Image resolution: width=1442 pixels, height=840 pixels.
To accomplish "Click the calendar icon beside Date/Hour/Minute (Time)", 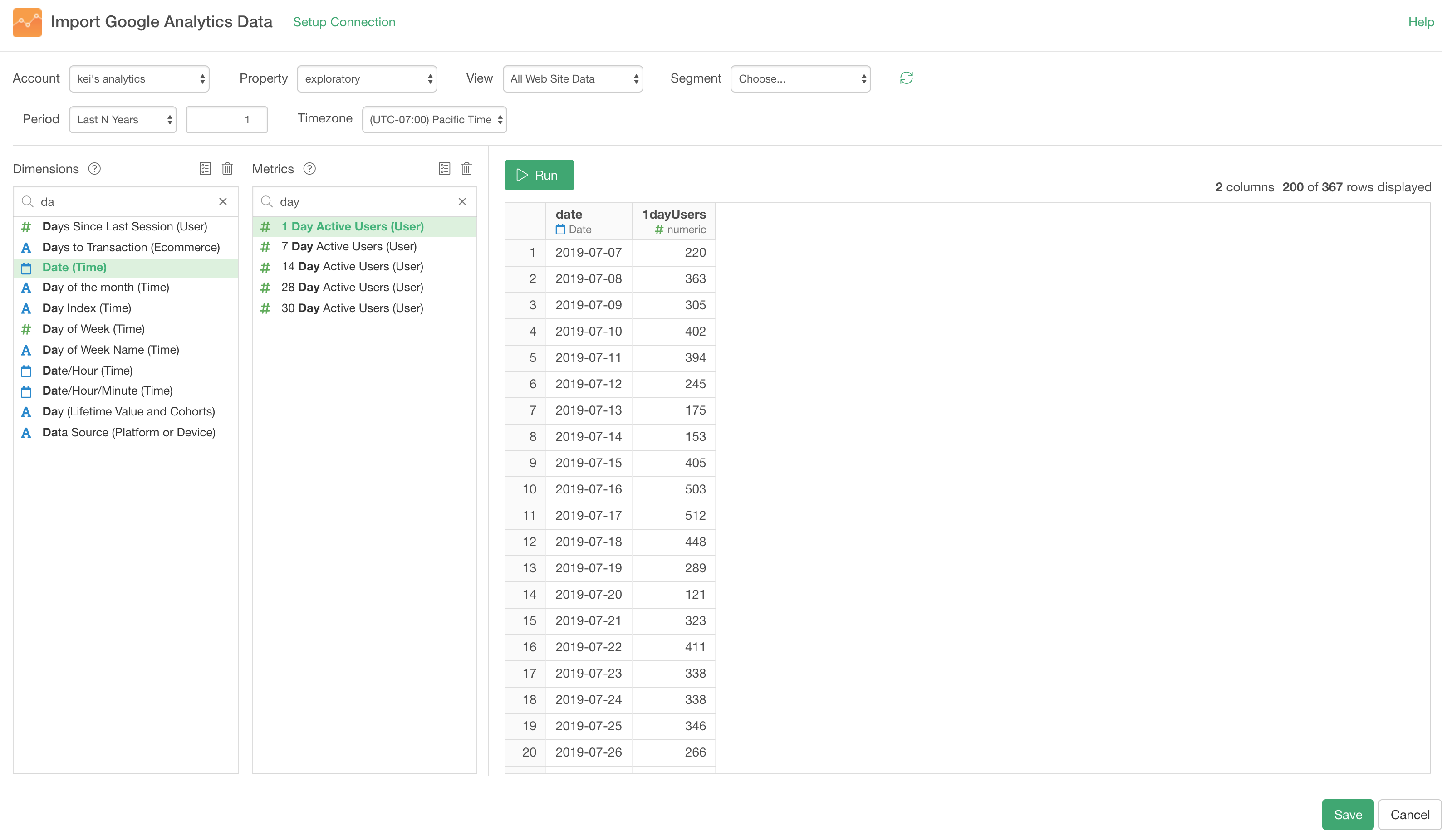I will [26, 392].
